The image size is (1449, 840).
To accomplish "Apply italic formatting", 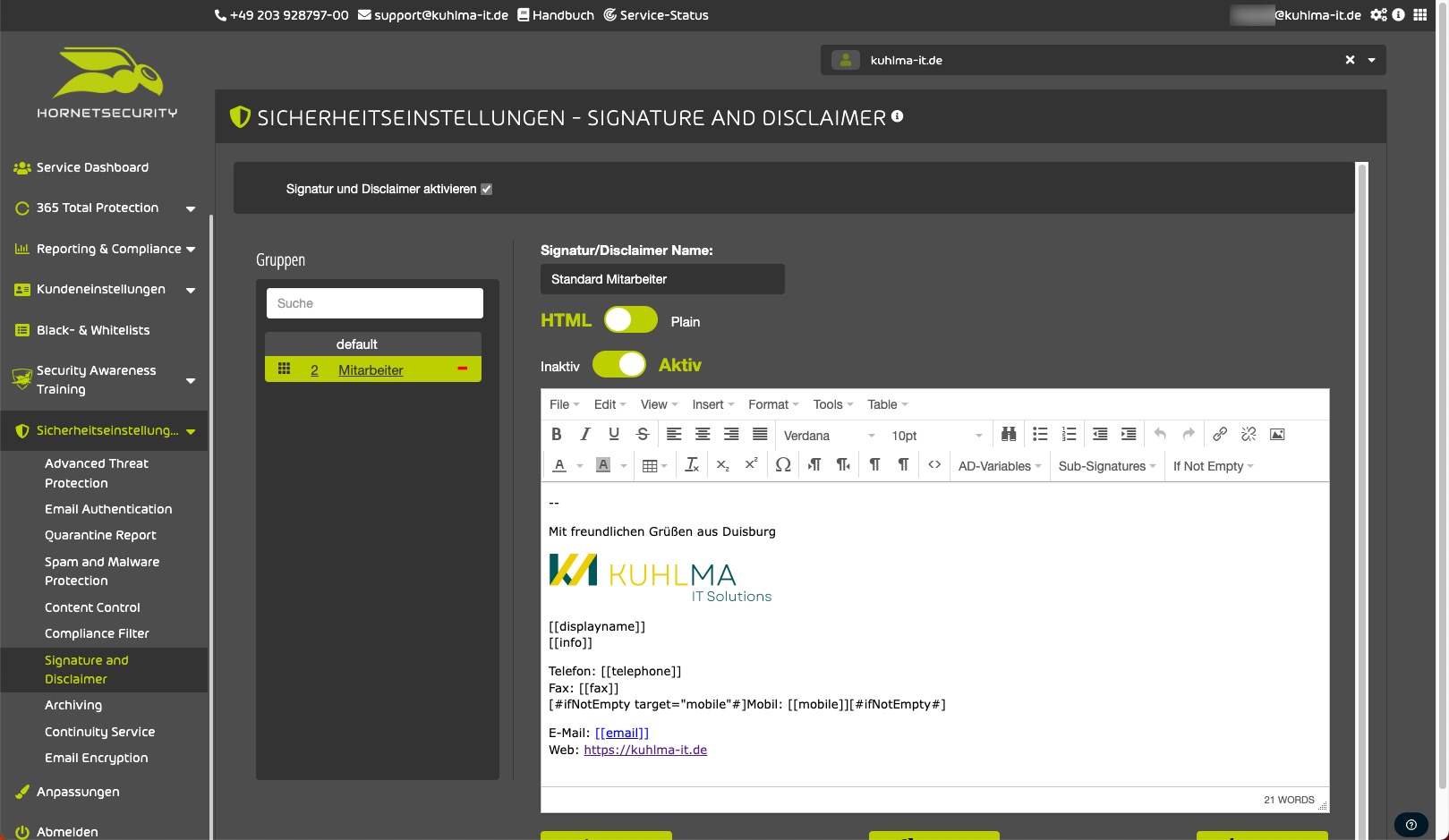I will (x=585, y=435).
